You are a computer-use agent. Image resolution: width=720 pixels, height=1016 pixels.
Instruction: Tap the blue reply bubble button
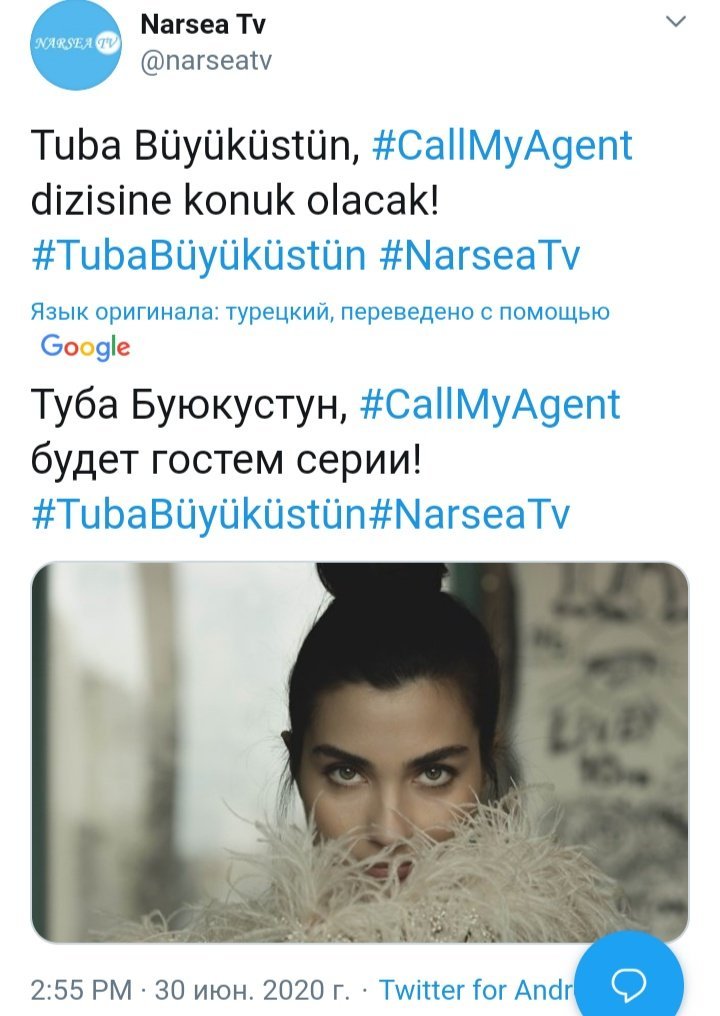tap(629, 983)
